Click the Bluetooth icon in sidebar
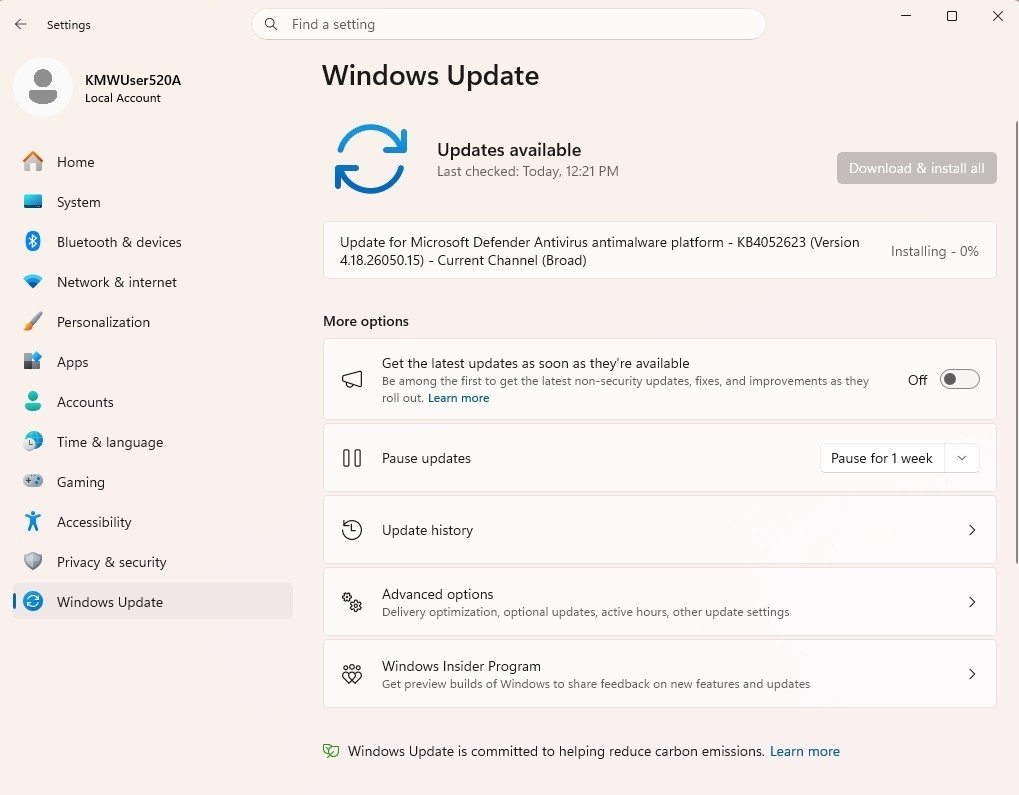Image resolution: width=1019 pixels, height=795 pixels. [32, 241]
